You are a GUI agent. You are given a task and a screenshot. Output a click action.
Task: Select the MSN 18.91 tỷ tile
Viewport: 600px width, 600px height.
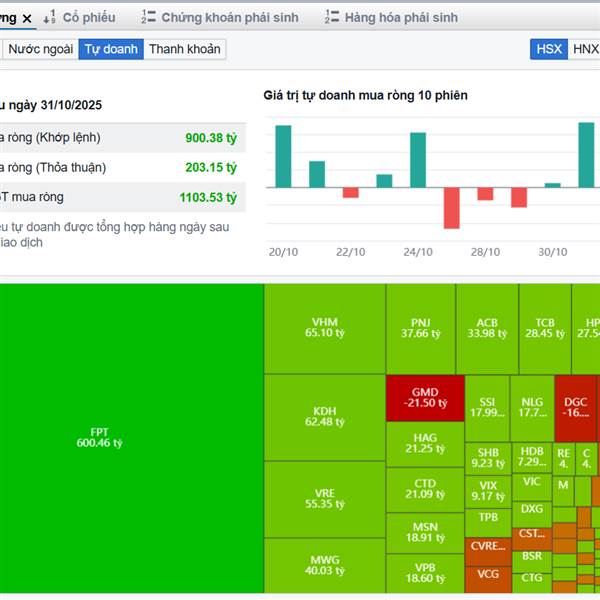[425, 533]
